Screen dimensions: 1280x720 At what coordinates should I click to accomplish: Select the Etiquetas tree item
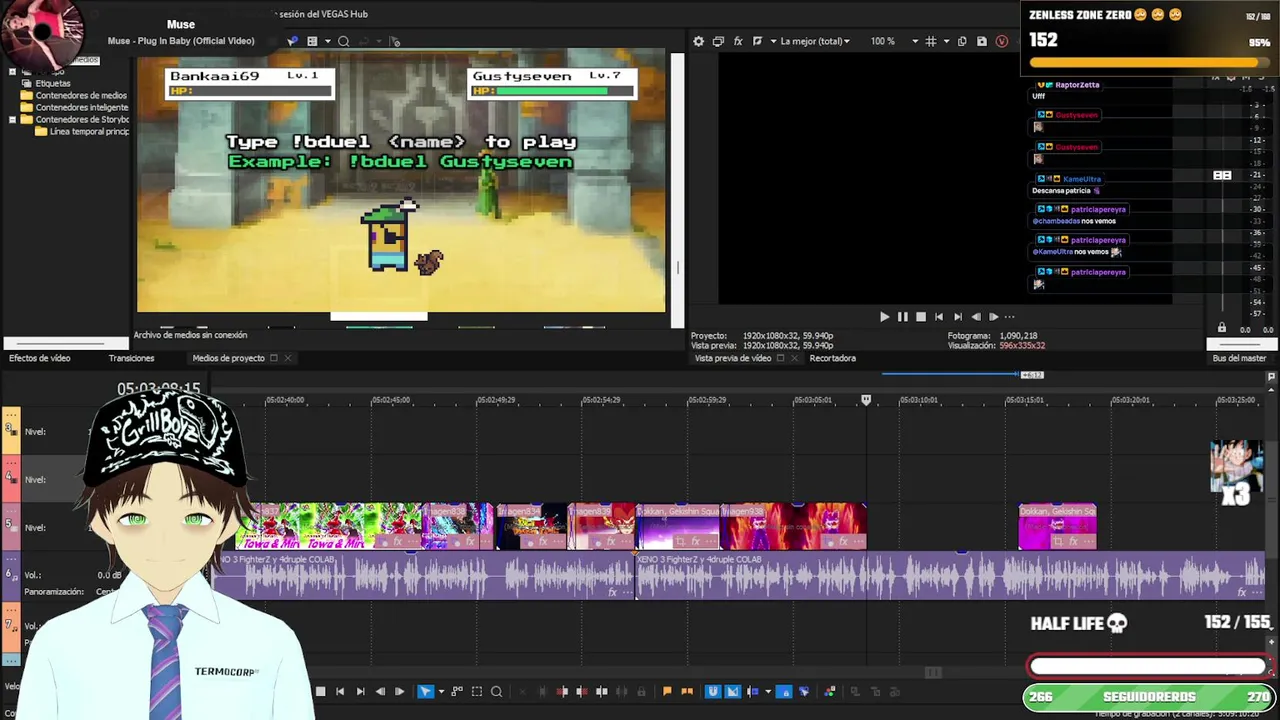coord(53,83)
